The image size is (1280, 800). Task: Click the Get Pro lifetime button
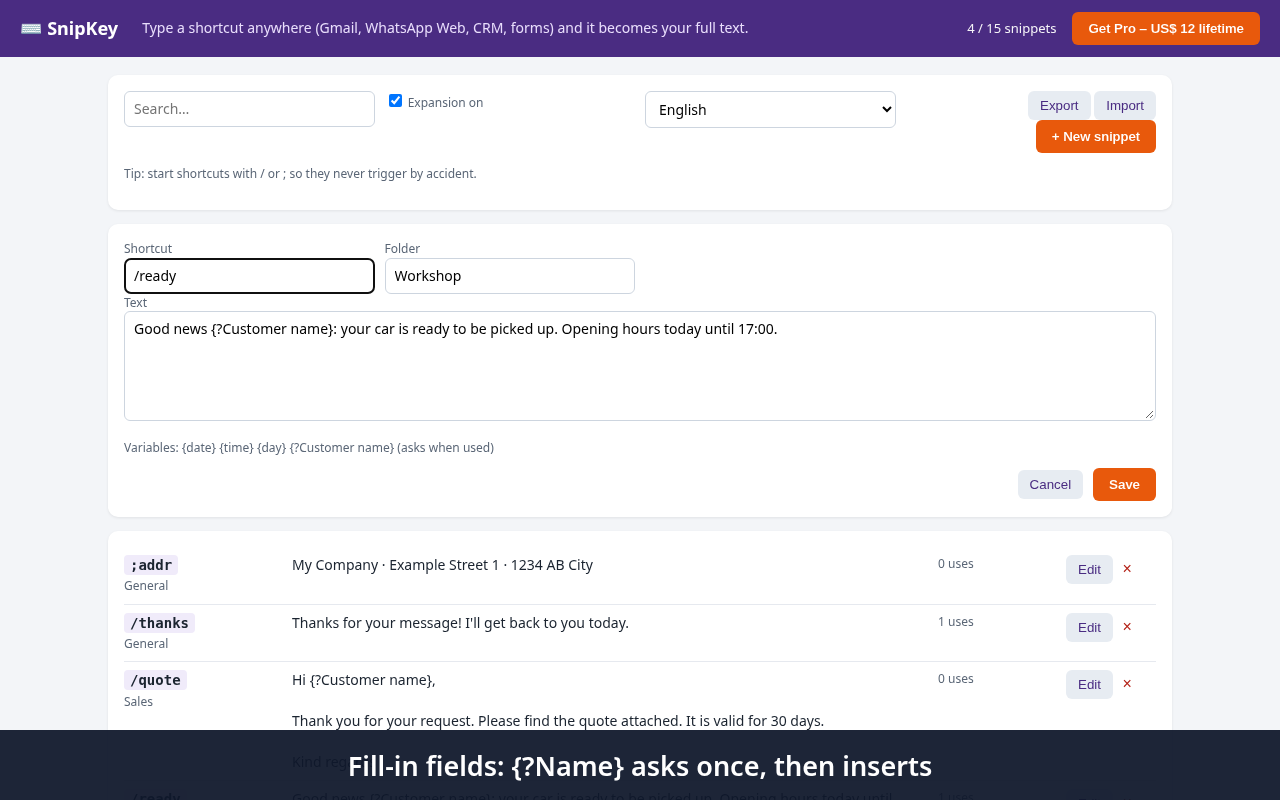1166,28
